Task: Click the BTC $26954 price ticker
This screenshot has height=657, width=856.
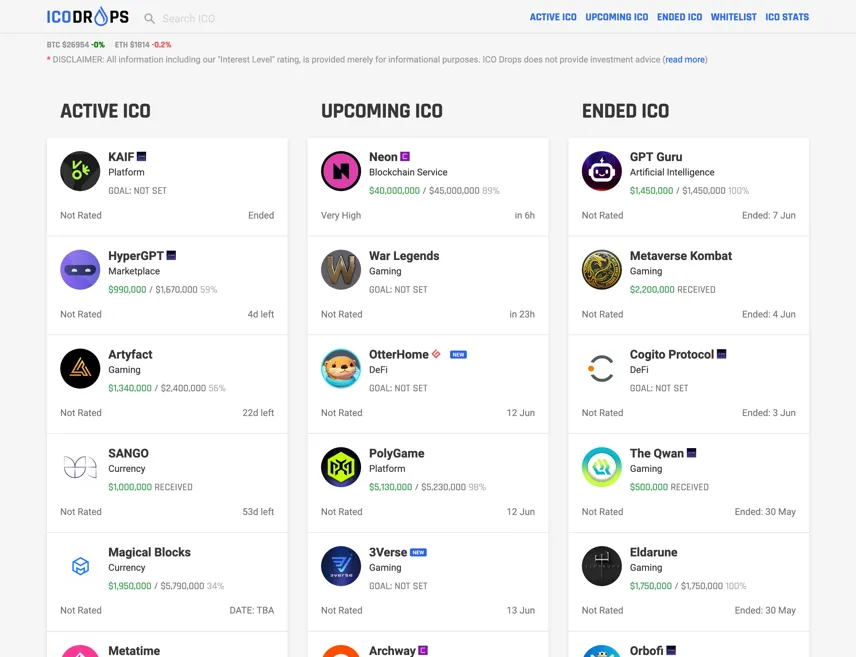Action: pyautogui.click(x=76, y=45)
